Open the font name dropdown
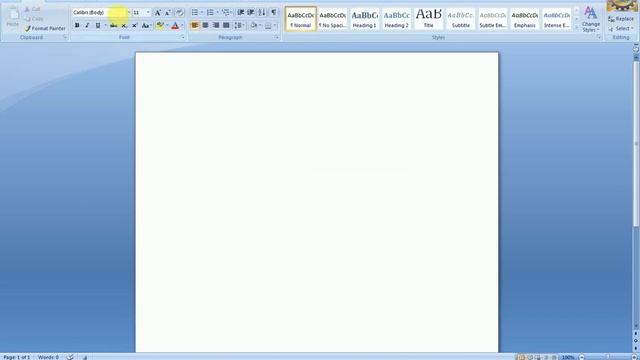640x360 pixels. click(128, 13)
